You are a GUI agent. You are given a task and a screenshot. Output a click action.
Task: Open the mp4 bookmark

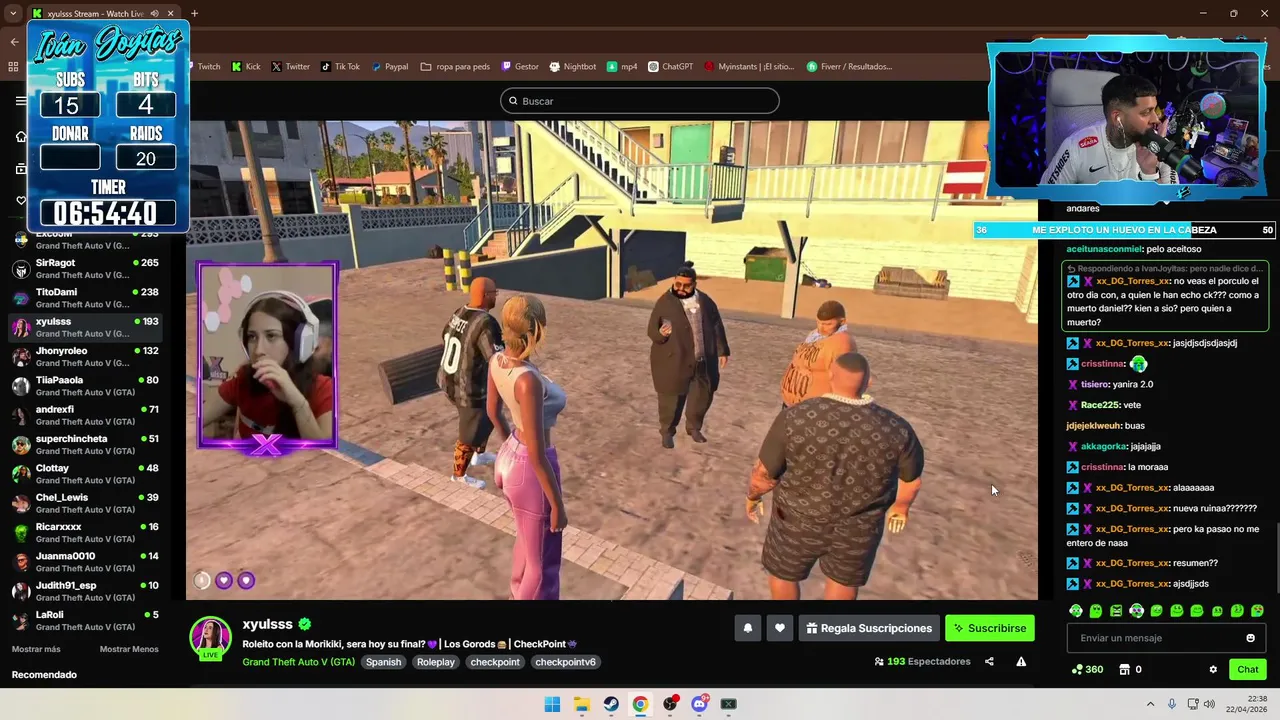coord(622,67)
